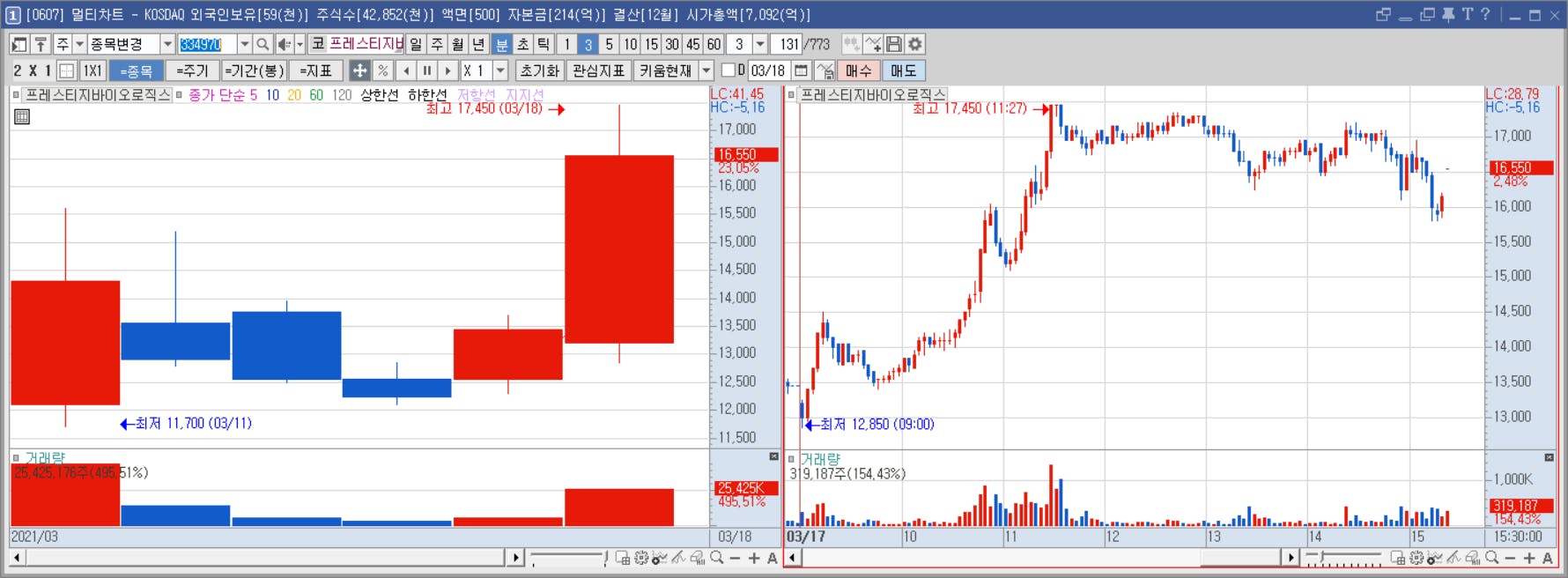Expand the 키움현재 dropdown arrow

[706, 70]
